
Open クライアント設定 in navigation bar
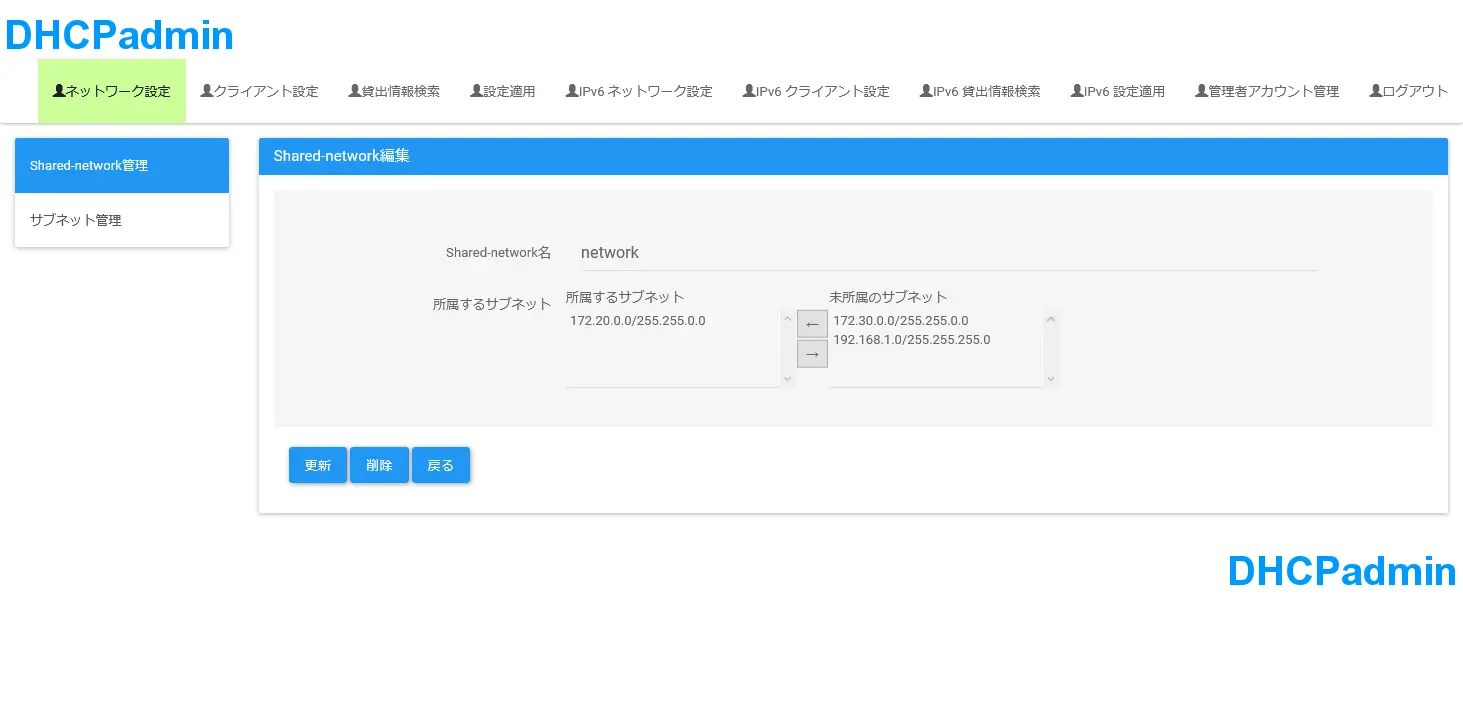tap(259, 91)
